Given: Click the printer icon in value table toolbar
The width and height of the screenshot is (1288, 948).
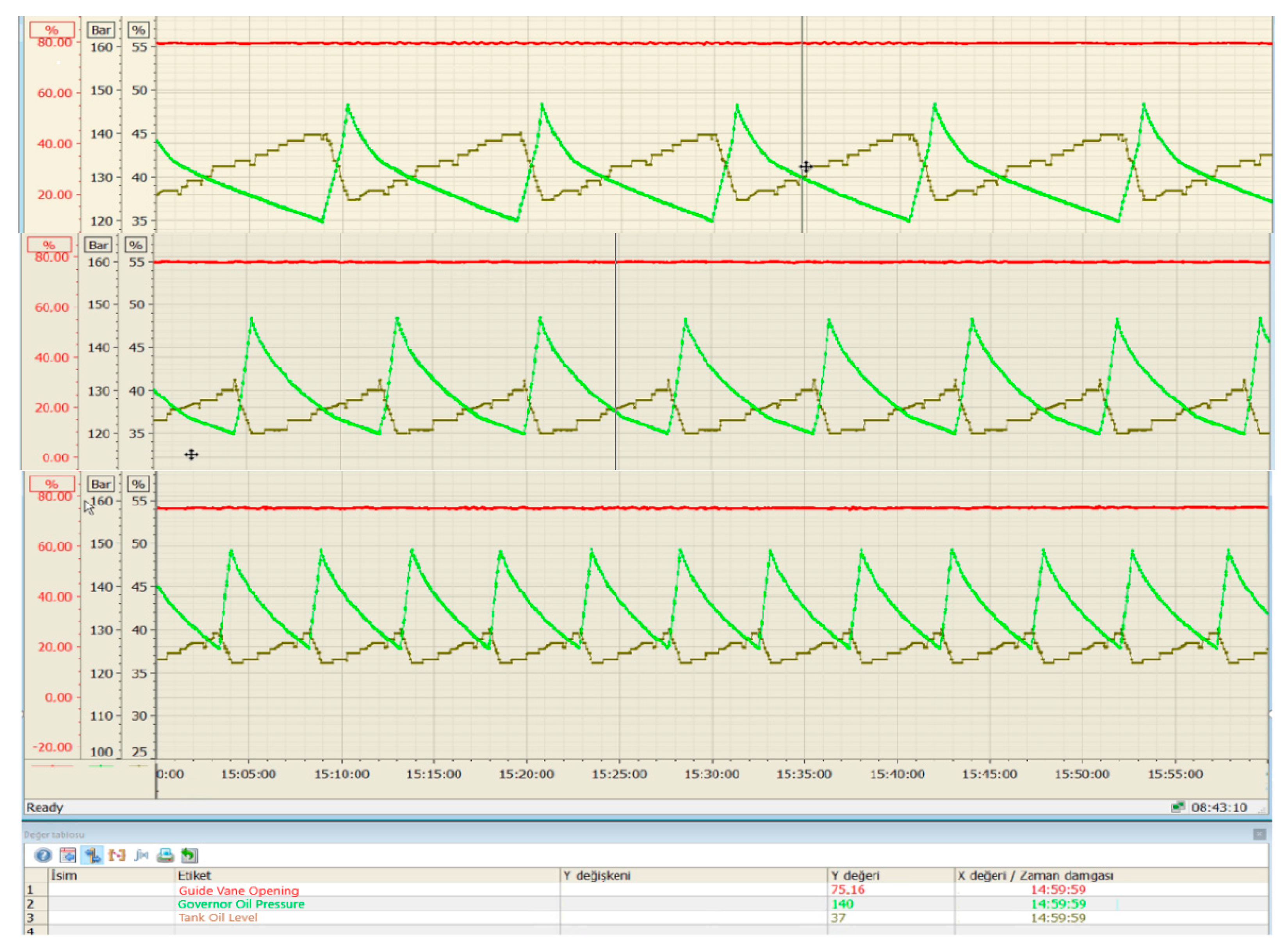Looking at the screenshot, I should (x=165, y=855).
